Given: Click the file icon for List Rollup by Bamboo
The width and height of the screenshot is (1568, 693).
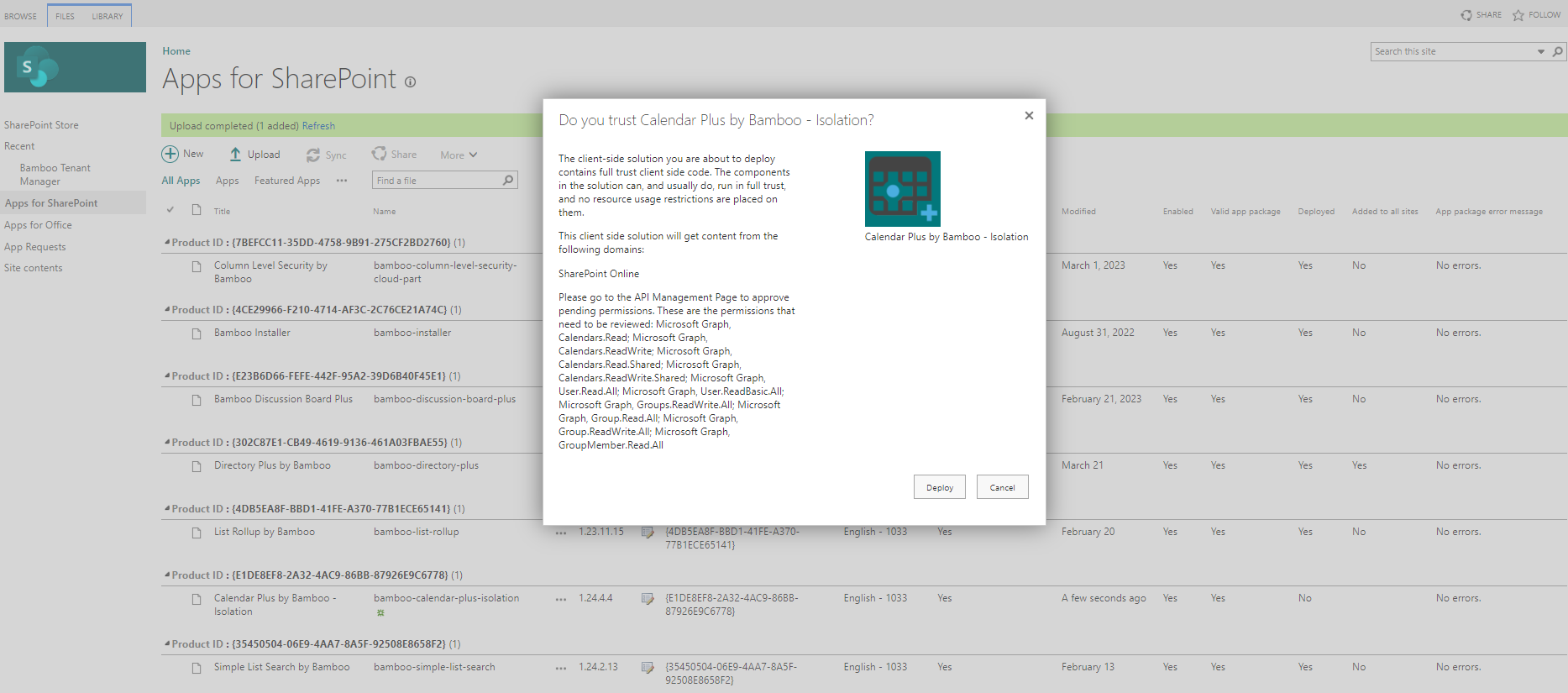Looking at the screenshot, I should [197, 533].
